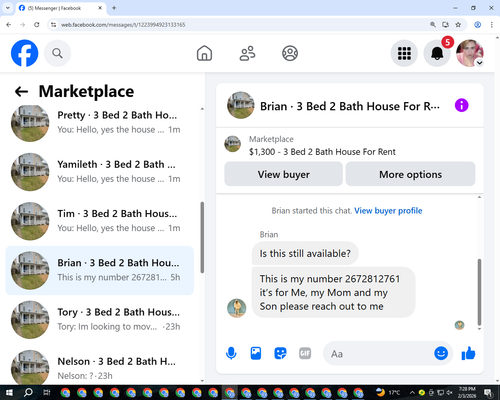Open Yamileth's 3 Bed 2 Bath conversation
The image size is (500, 400).
99,172
